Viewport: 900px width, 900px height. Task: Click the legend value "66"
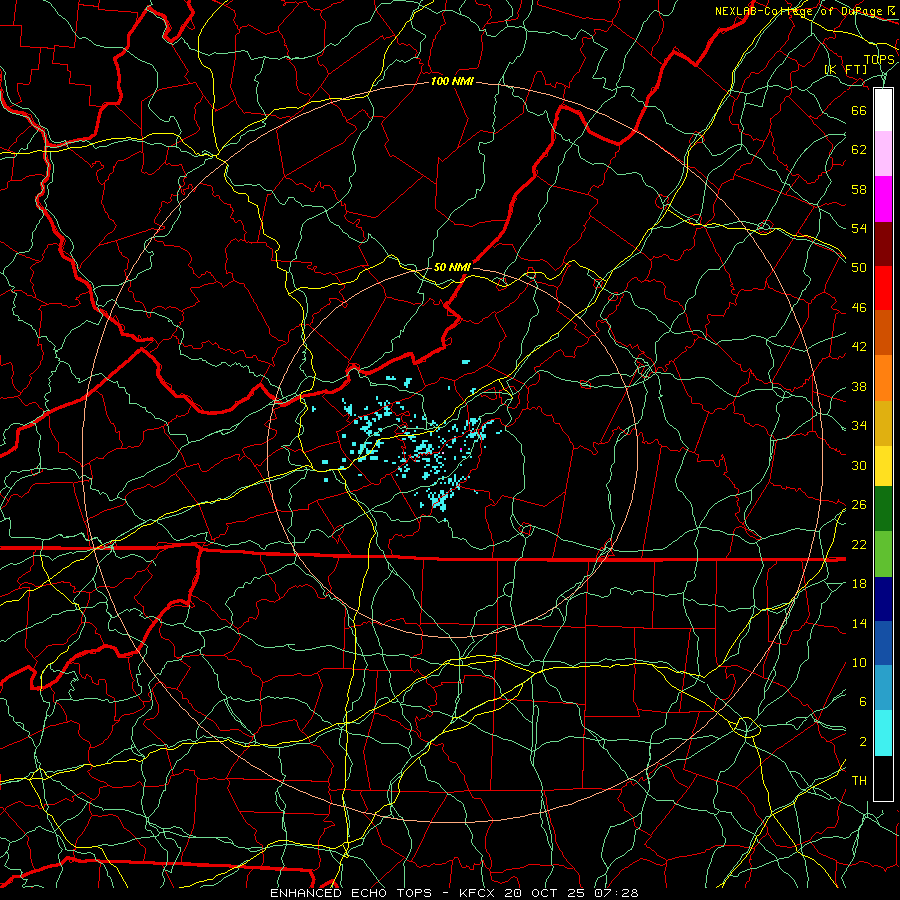click(859, 110)
